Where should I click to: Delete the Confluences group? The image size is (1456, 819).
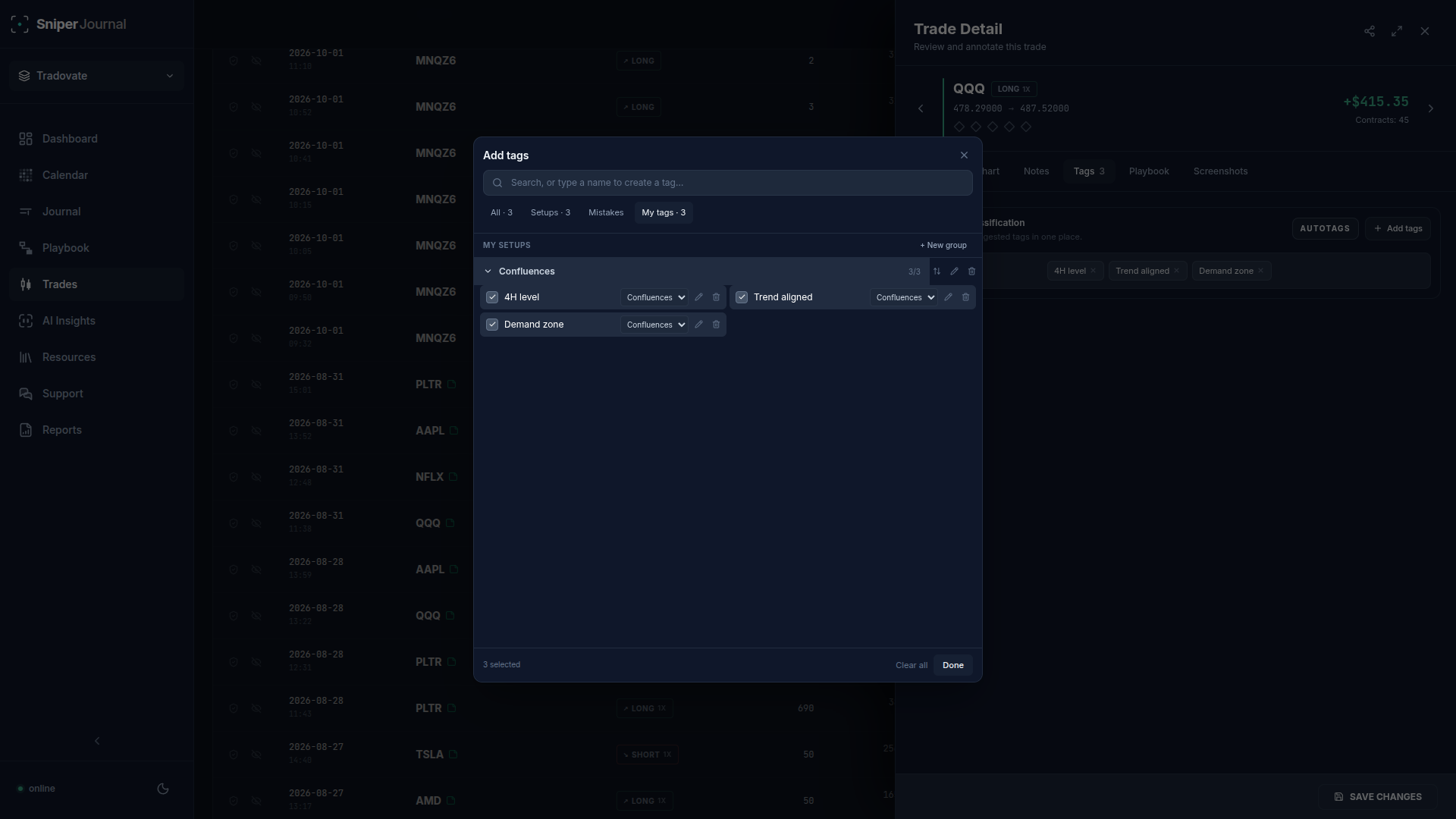point(971,271)
